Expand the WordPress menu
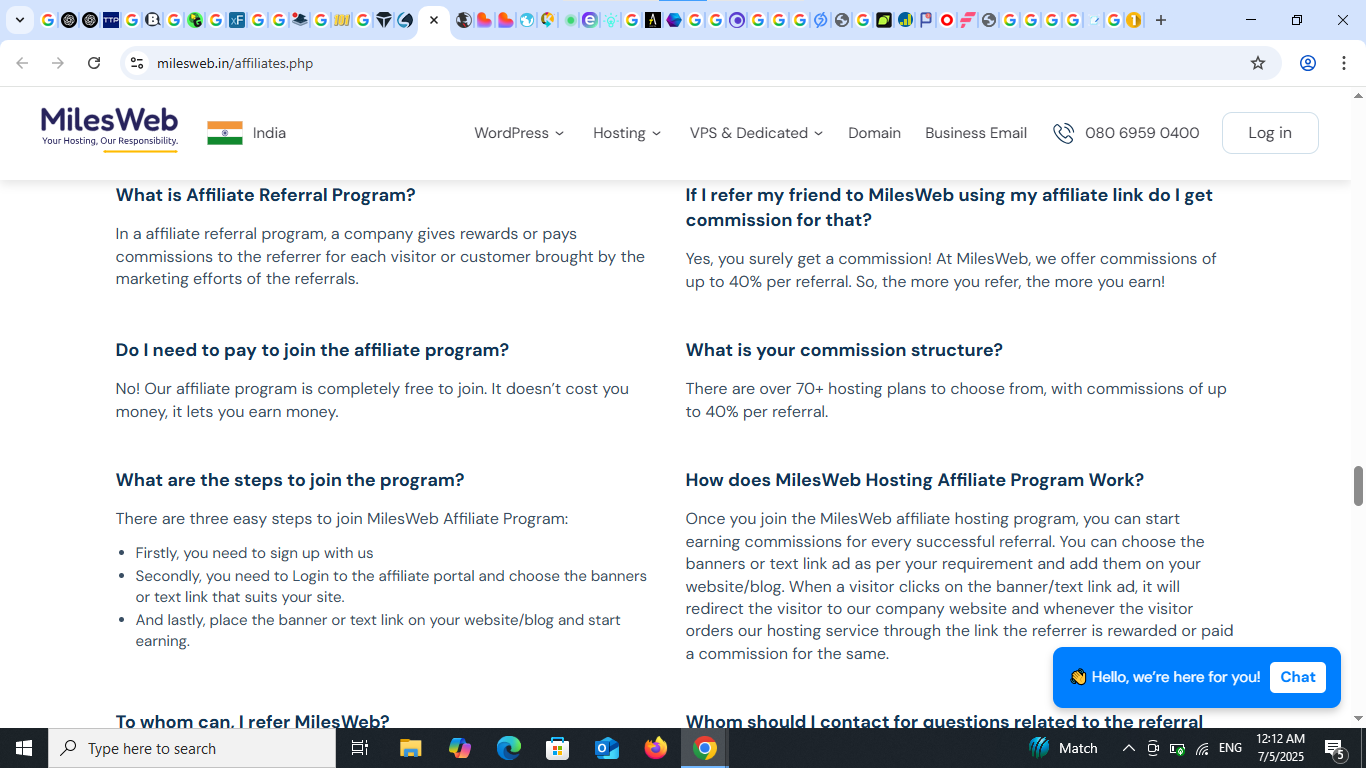 (519, 133)
